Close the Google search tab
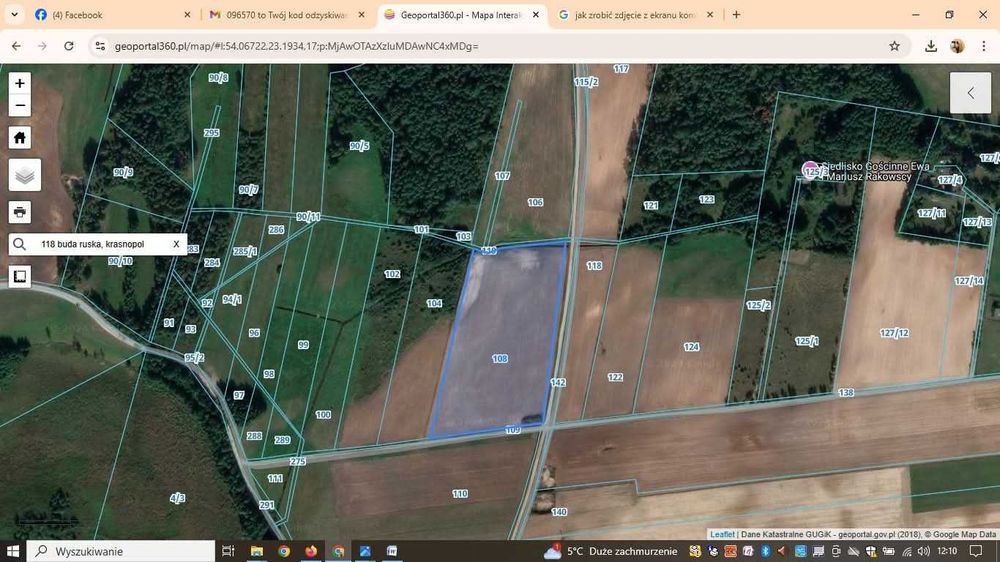The width and height of the screenshot is (1000, 562). [710, 15]
